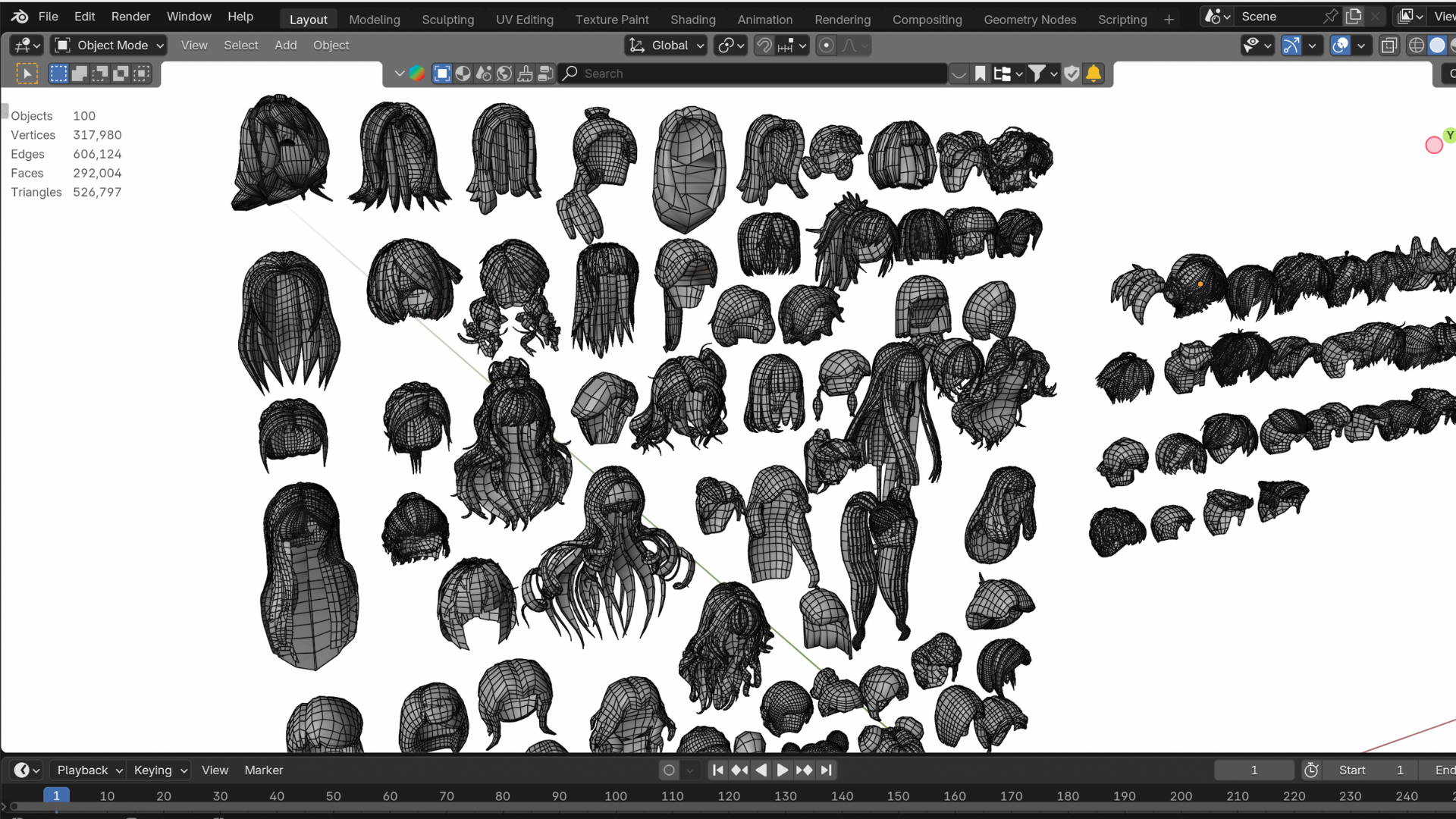
Task: Switch to the Shading workspace tab
Action: 693,20
